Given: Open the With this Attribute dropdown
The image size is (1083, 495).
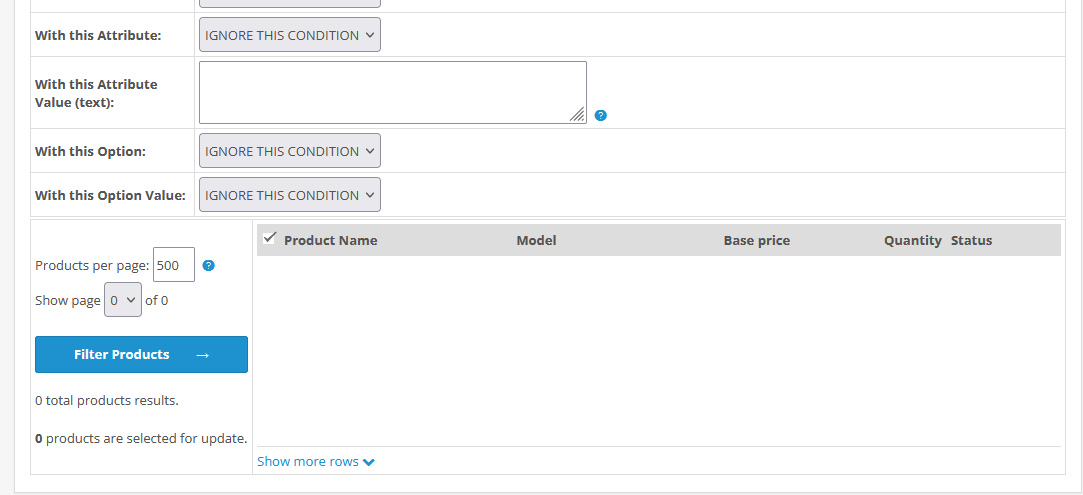Looking at the screenshot, I should [x=289, y=35].
